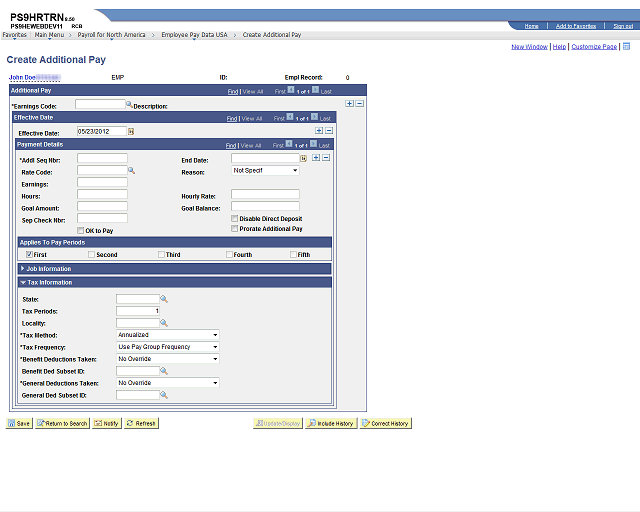Open General Ded Subset ID lookup
This screenshot has width=640, height=512.
click(164, 395)
